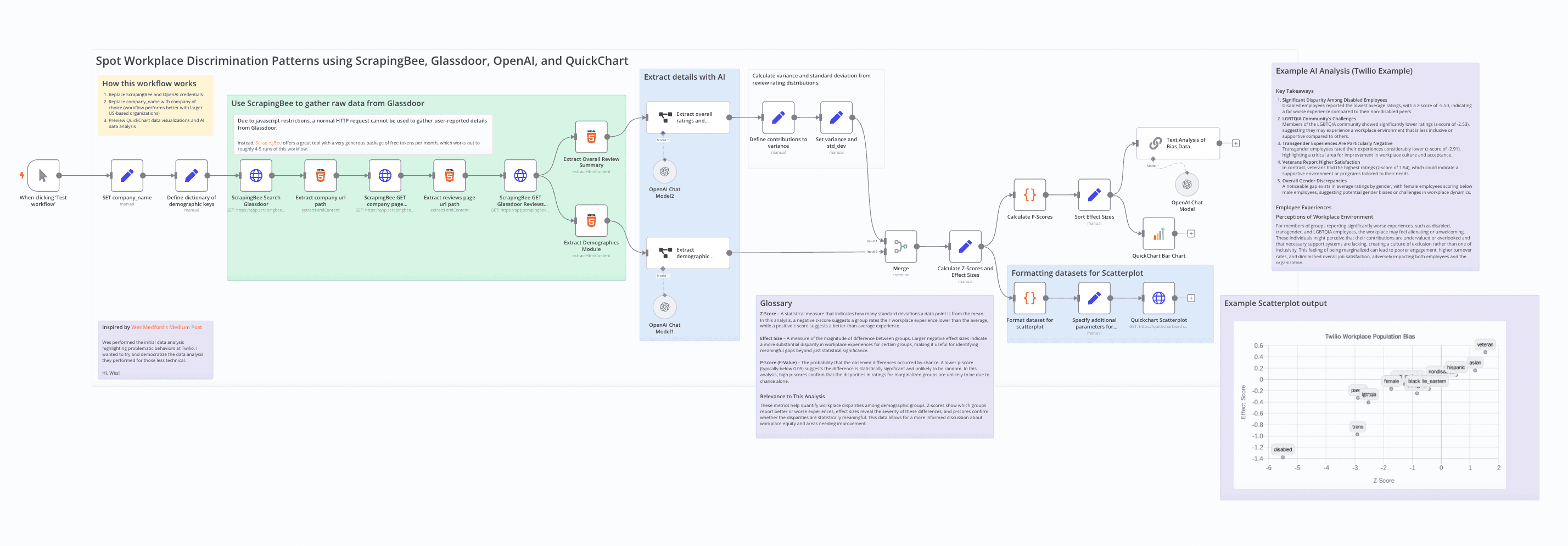The image size is (1568, 546).
Task: Open the QuickChart Bar Chart node
Action: coord(1159,234)
